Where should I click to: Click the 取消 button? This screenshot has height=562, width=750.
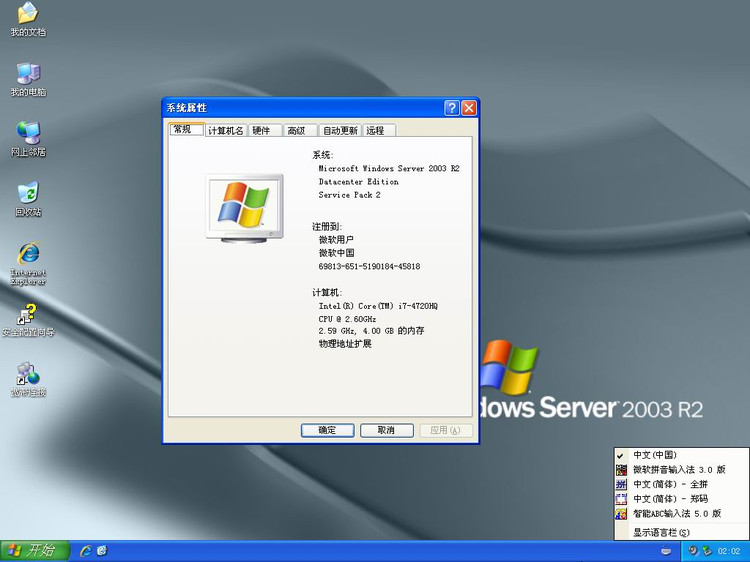click(386, 430)
